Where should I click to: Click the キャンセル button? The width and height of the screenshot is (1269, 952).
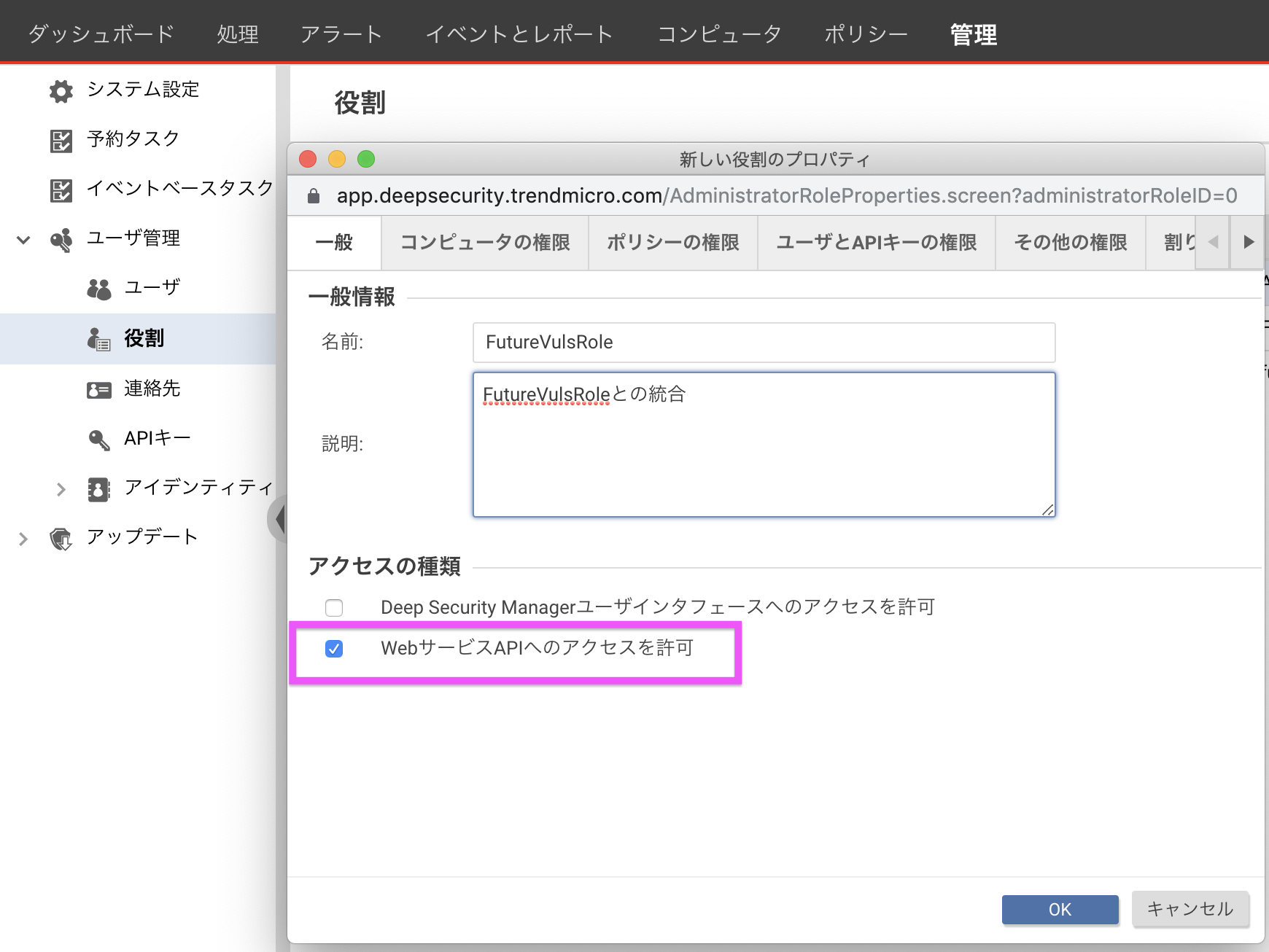click(1190, 909)
